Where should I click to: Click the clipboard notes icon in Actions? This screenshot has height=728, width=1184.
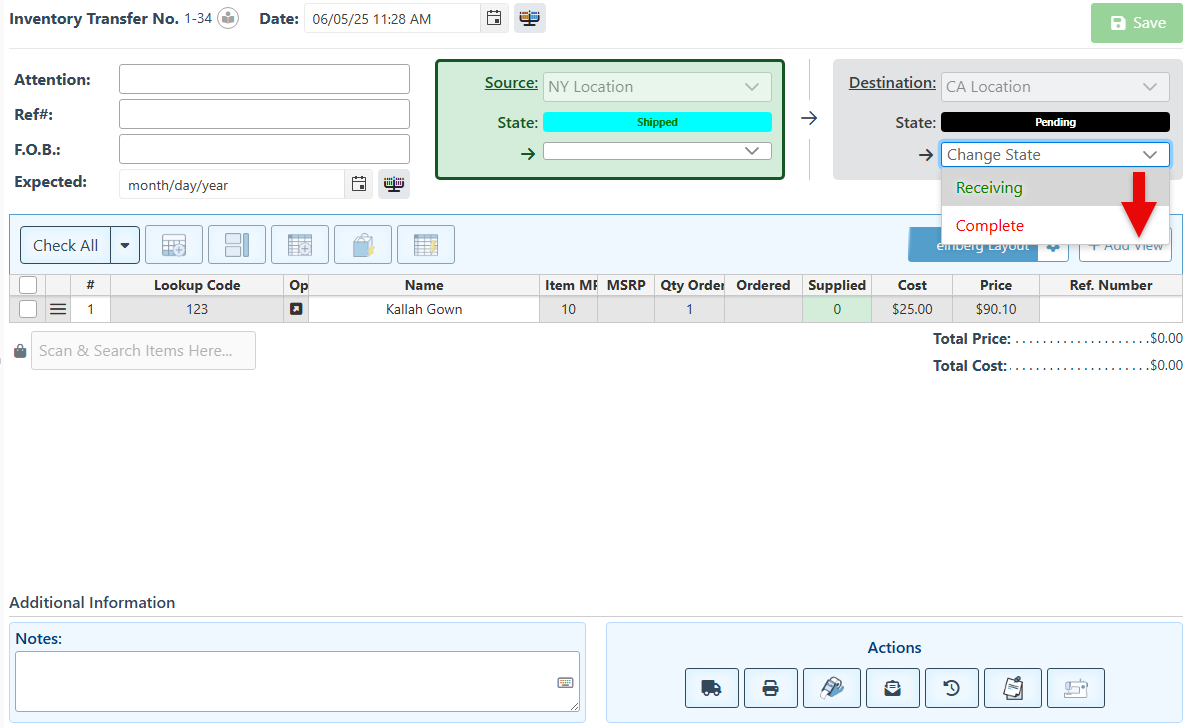click(x=1013, y=688)
